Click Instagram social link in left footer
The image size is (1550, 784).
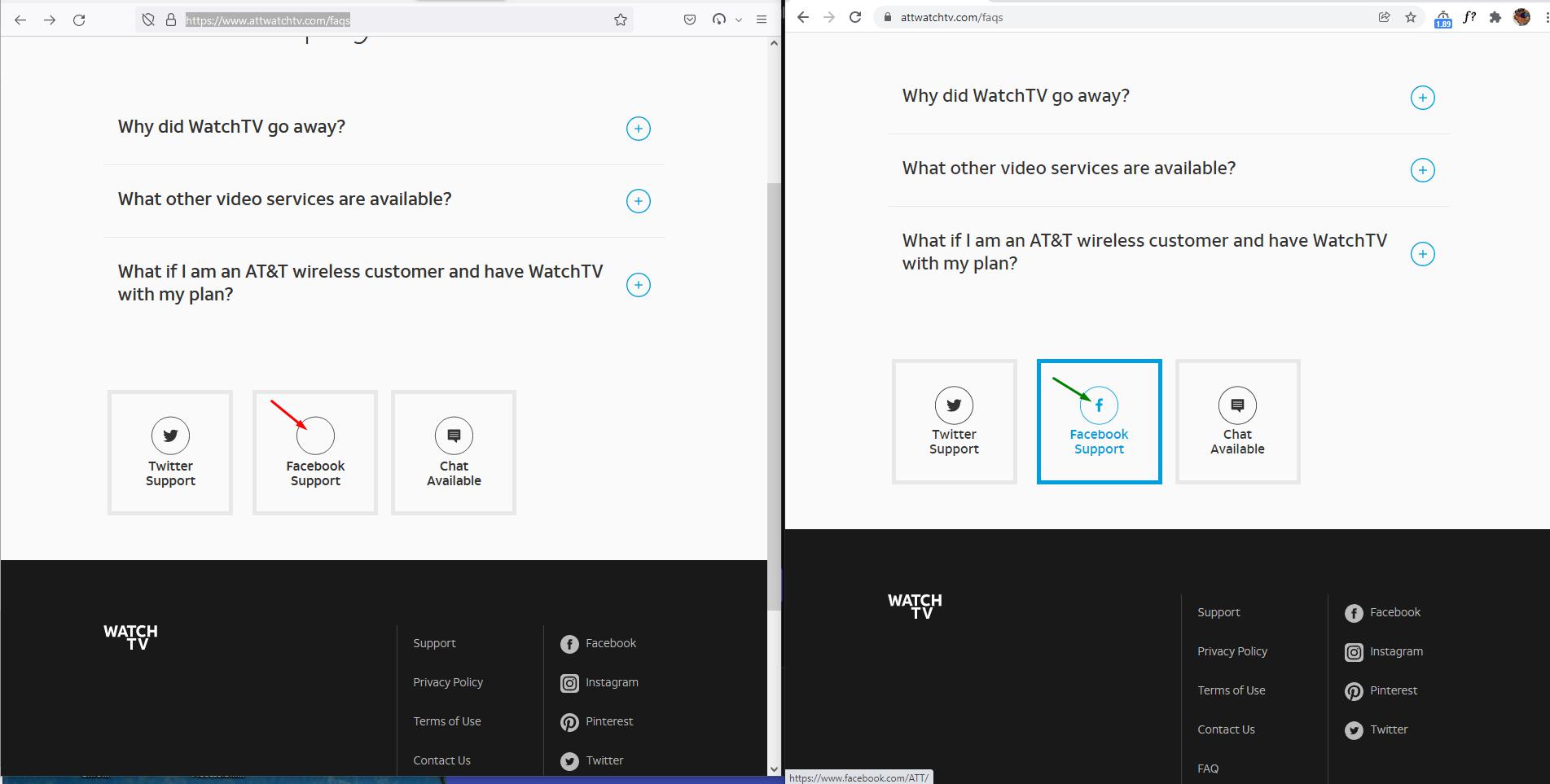pos(599,683)
